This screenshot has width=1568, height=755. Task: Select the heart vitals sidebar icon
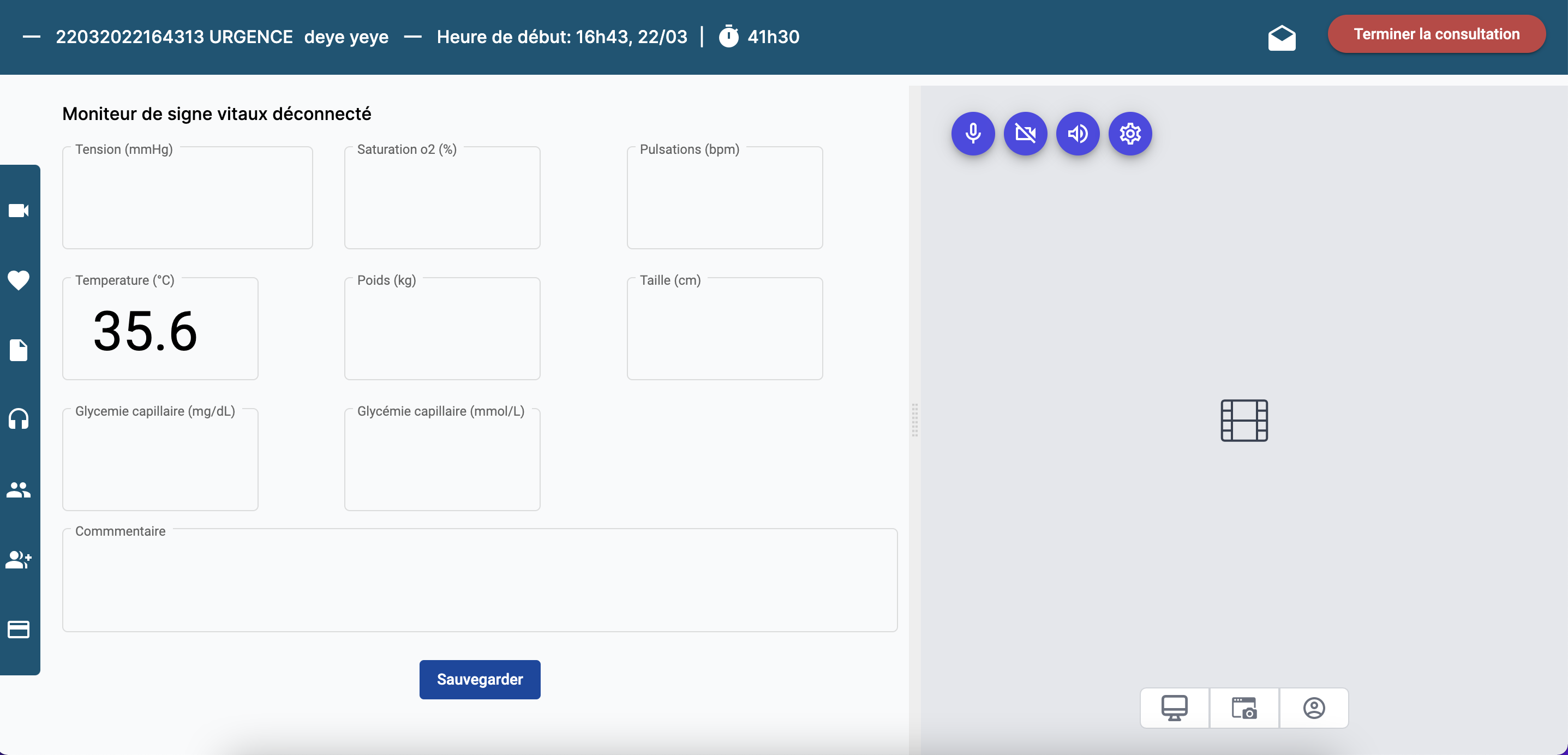coord(18,280)
